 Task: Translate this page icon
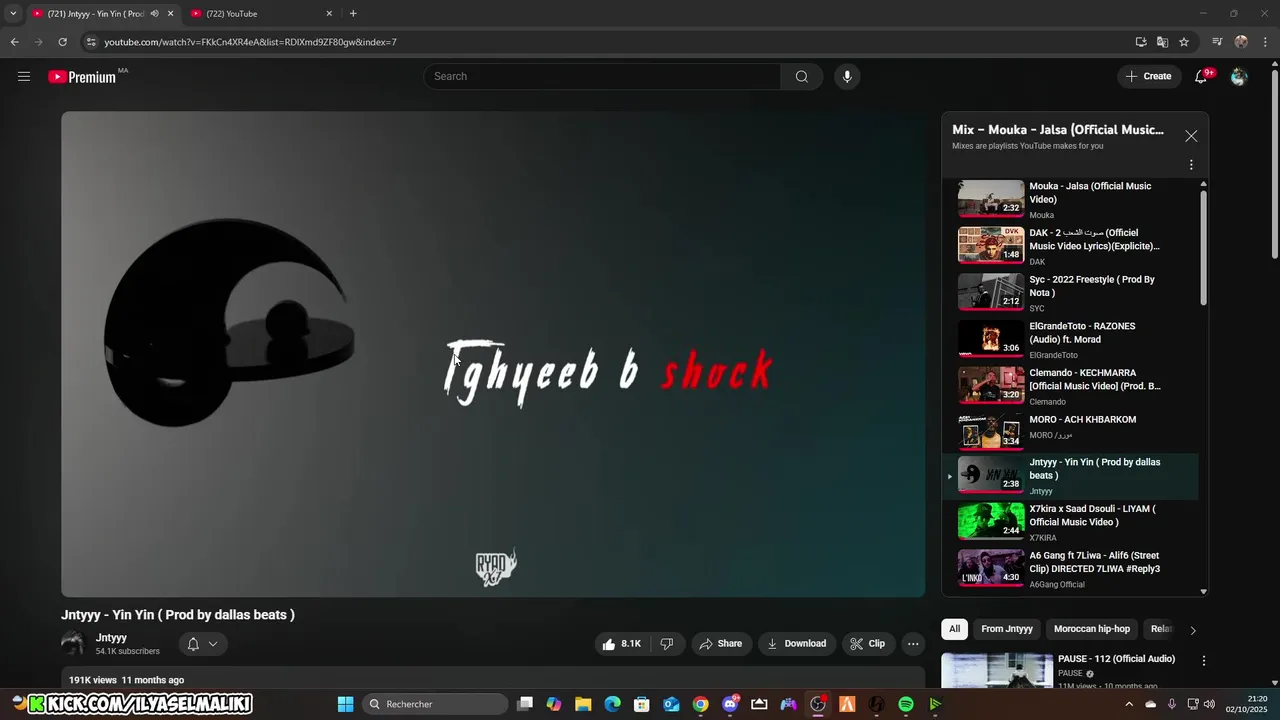coord(1162,42)
